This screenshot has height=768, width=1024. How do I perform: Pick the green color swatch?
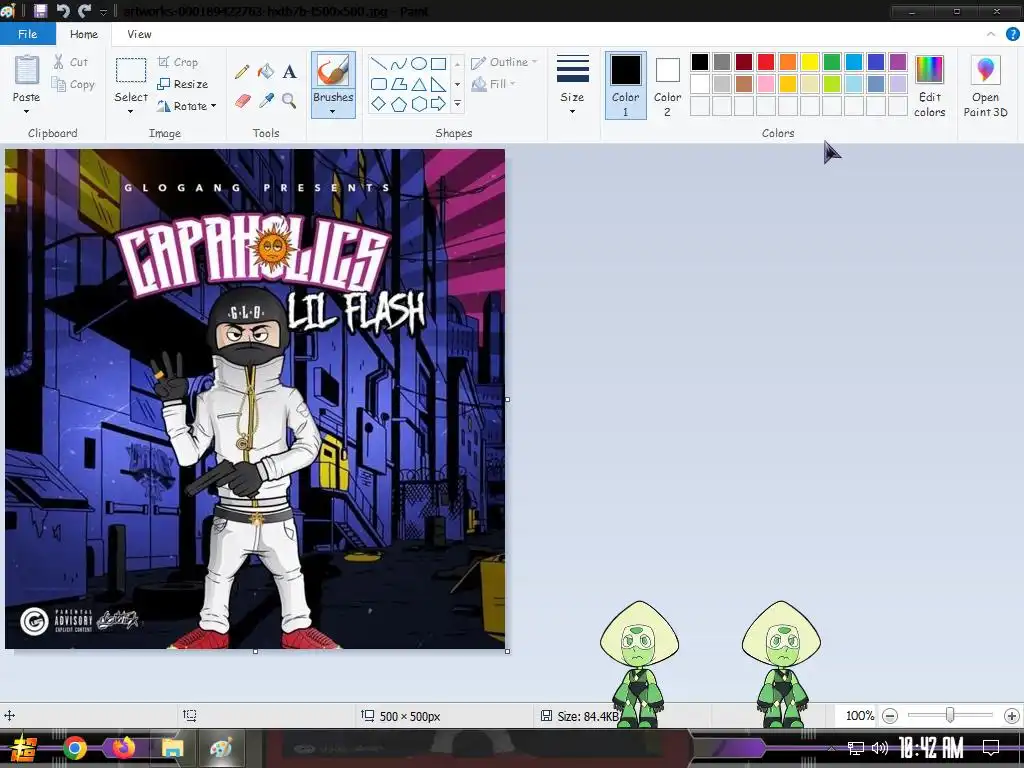[x=831, y=62]
